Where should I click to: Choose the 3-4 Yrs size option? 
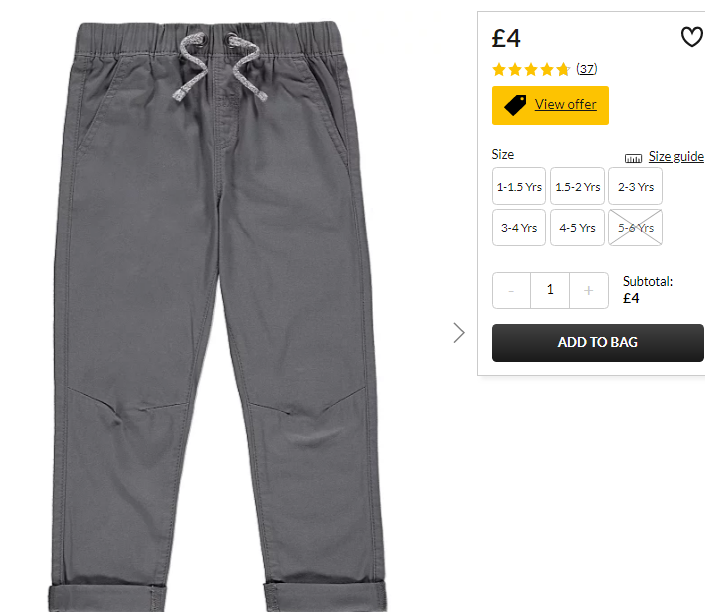click(519, 228)
